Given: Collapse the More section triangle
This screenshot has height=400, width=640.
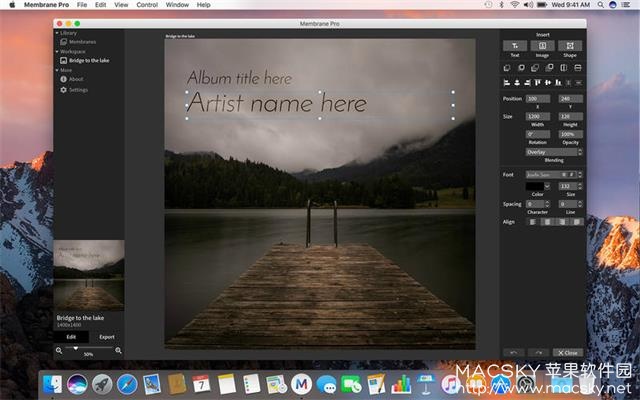Looking at the screenshot, I should pos(57,70).
